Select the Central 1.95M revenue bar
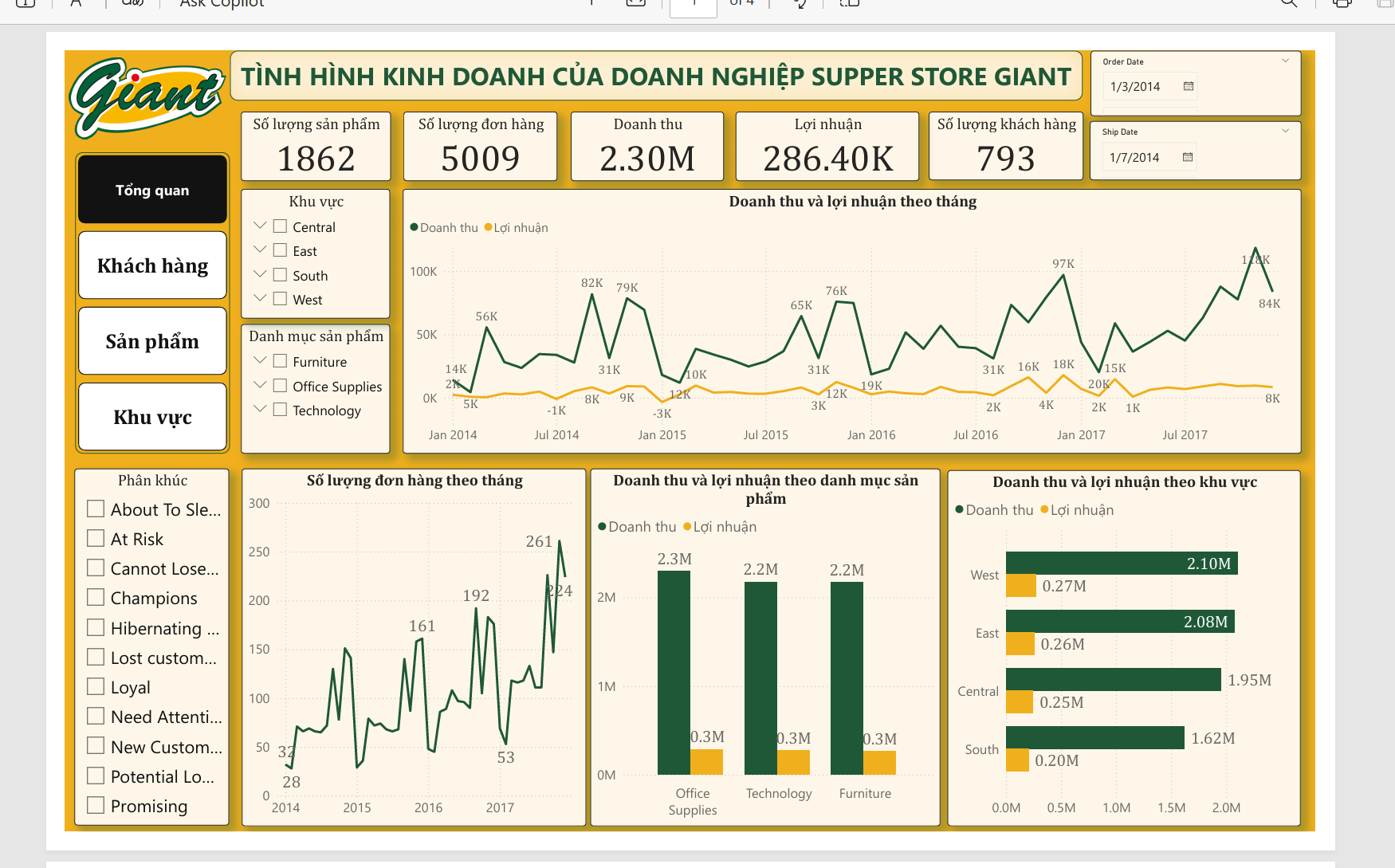1395x868 pixels. [1114, 679]
